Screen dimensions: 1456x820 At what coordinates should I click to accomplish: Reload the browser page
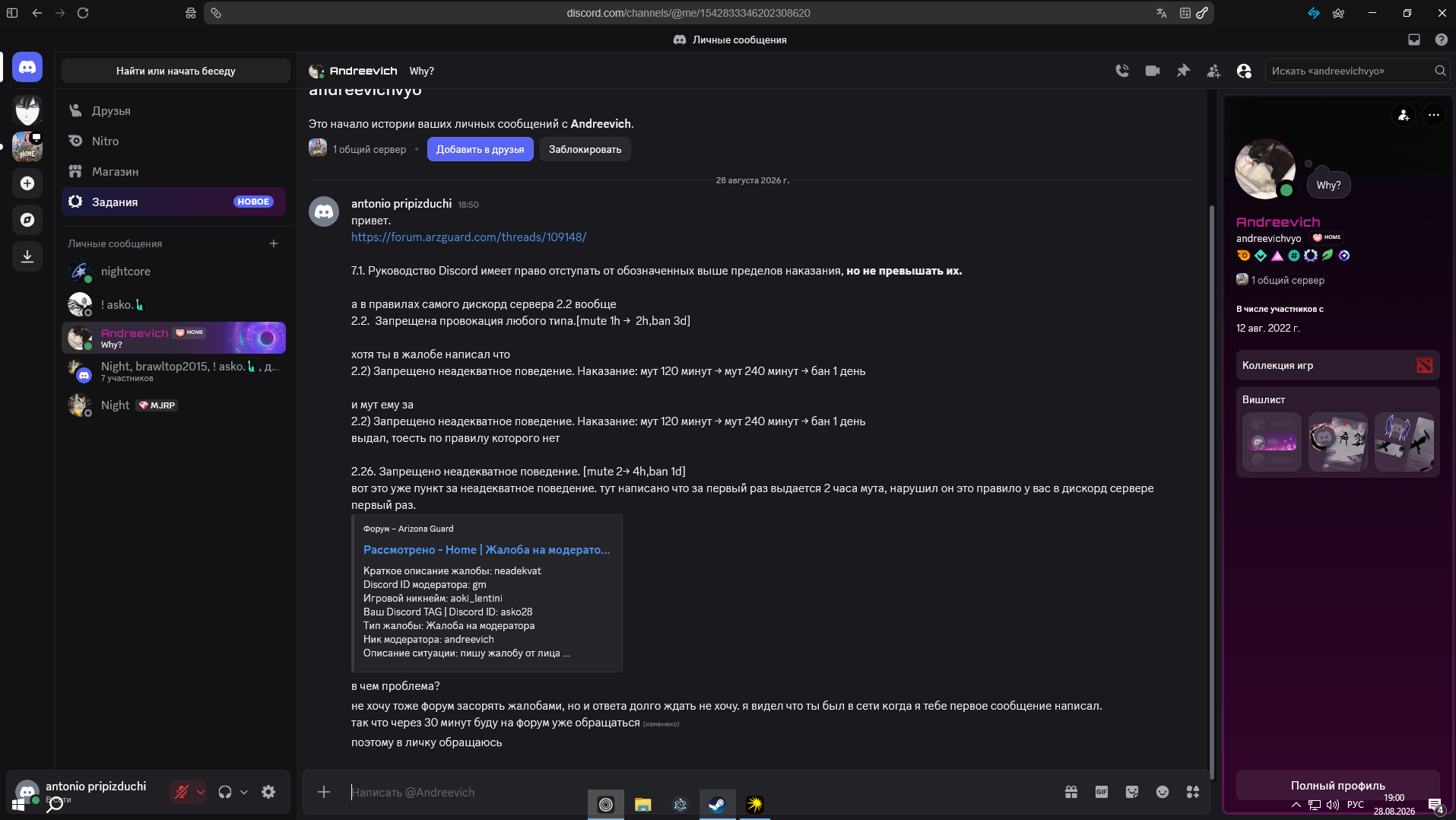tap(83, 13)
